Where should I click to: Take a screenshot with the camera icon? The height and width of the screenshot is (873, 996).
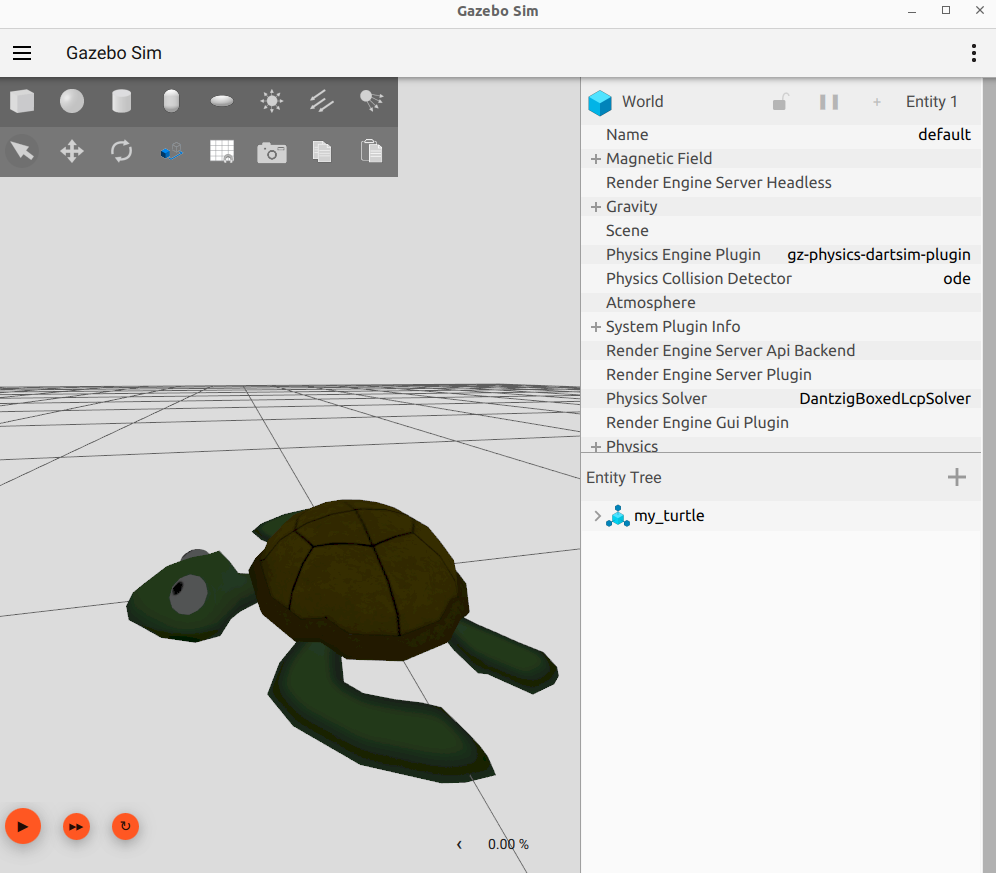(x=272, y=152)
